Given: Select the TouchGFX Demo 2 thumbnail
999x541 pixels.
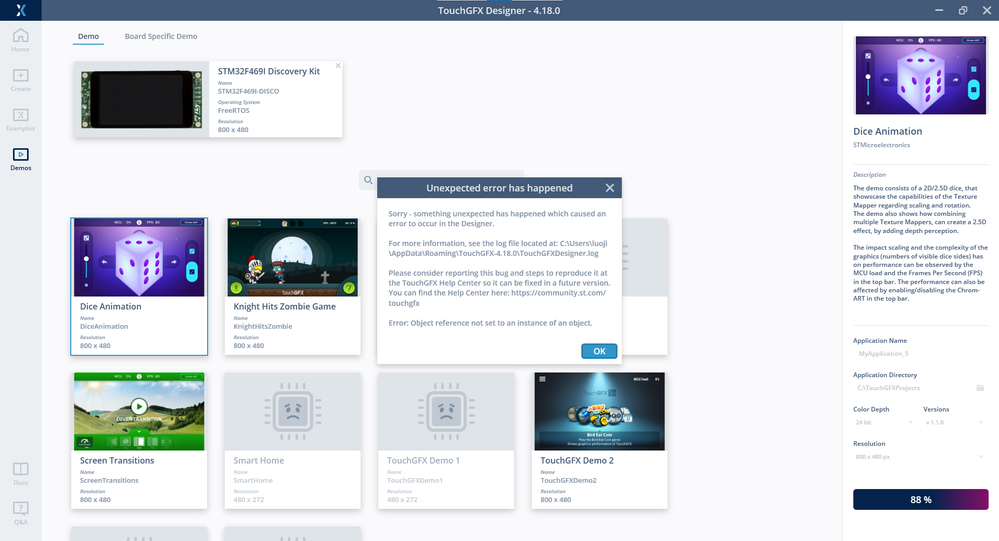Looking at the screenshot, I should (x=600, y=412).
